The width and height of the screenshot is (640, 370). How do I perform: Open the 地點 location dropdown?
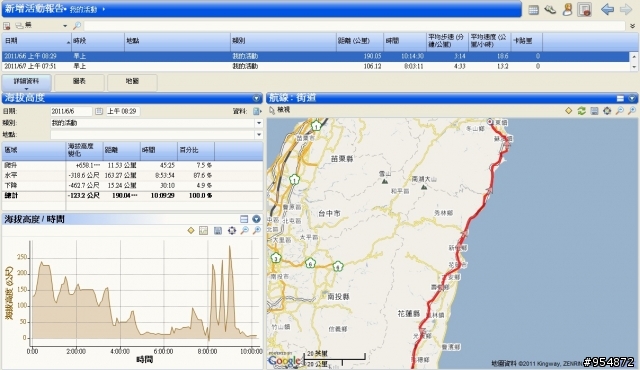pyautogui.click(x=259, y=134)
